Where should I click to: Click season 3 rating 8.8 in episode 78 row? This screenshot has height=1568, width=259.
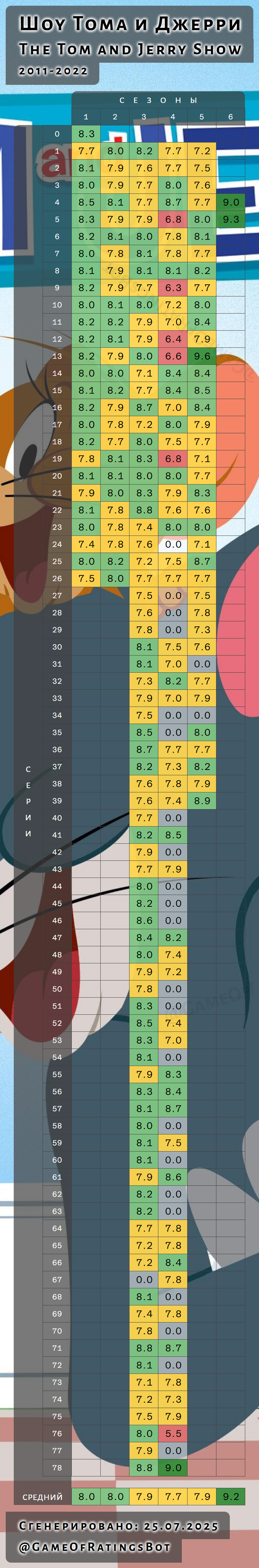pos(144,1467)
